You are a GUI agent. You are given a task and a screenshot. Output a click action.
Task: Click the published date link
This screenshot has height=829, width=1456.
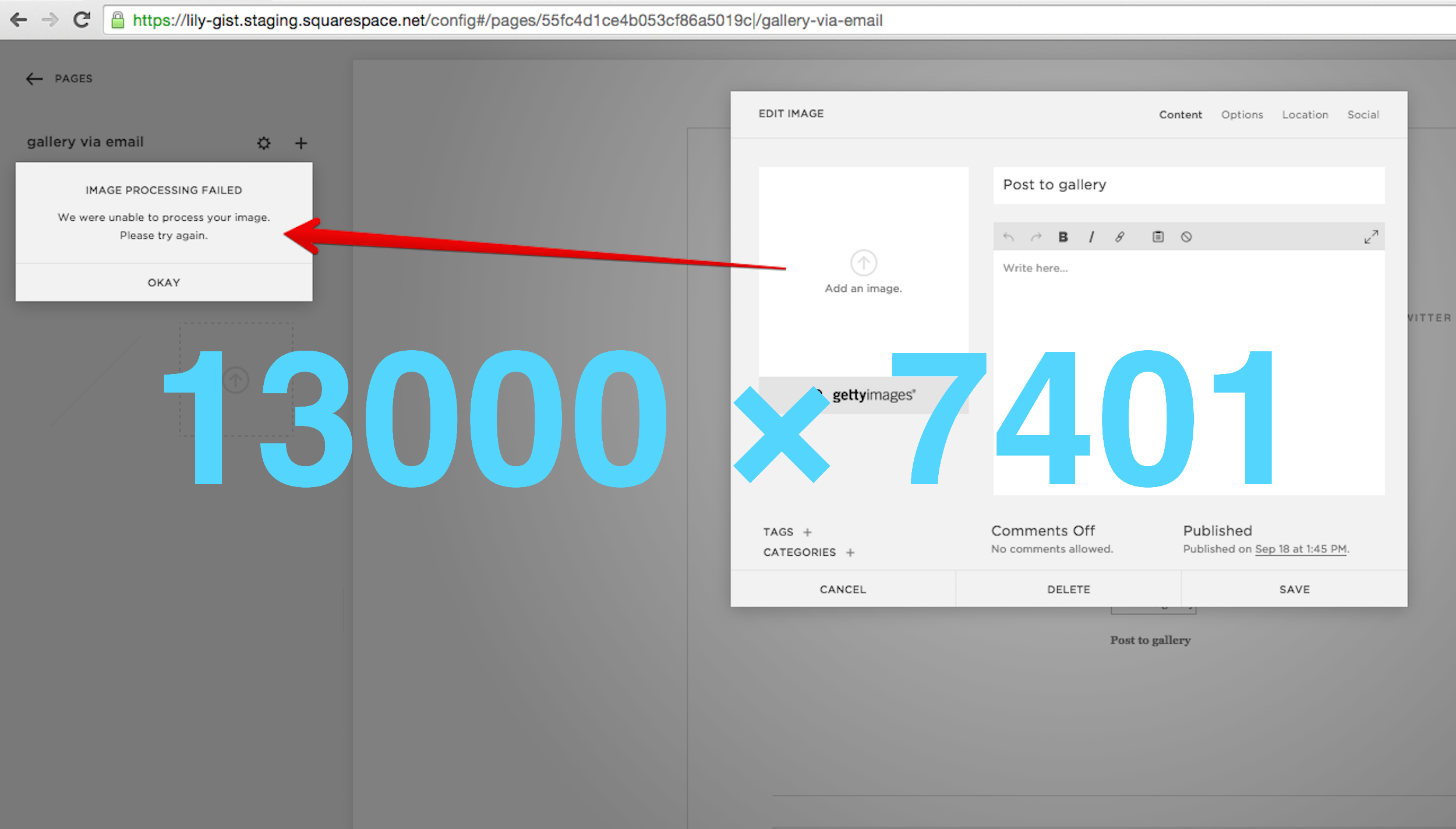tap(1300, 549)
